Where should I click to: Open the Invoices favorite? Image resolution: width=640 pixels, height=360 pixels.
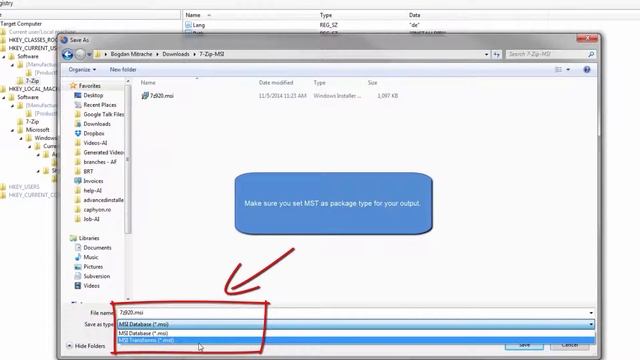93,181
